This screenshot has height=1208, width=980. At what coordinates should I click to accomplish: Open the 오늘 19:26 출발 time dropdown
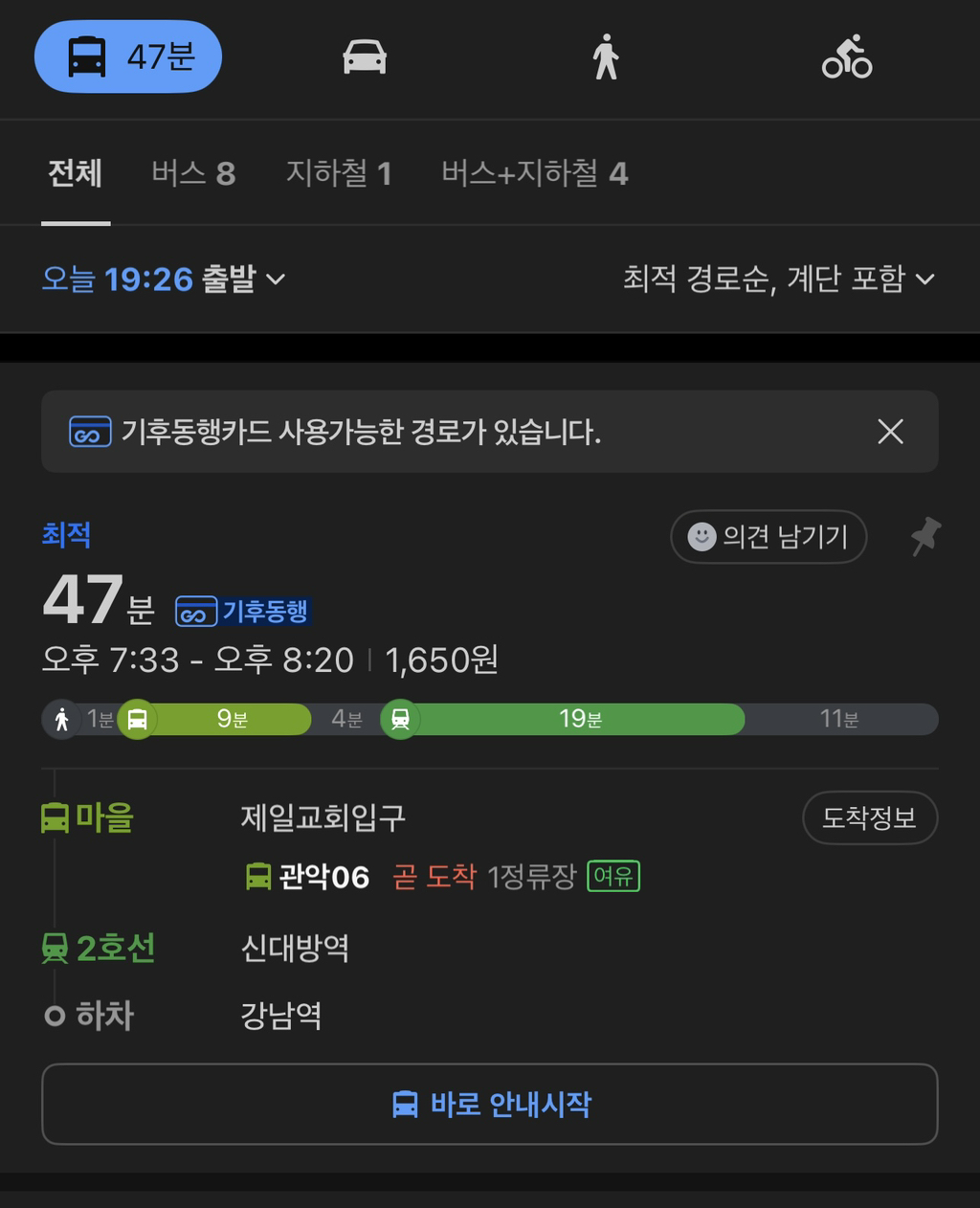[x=164, y=280]
